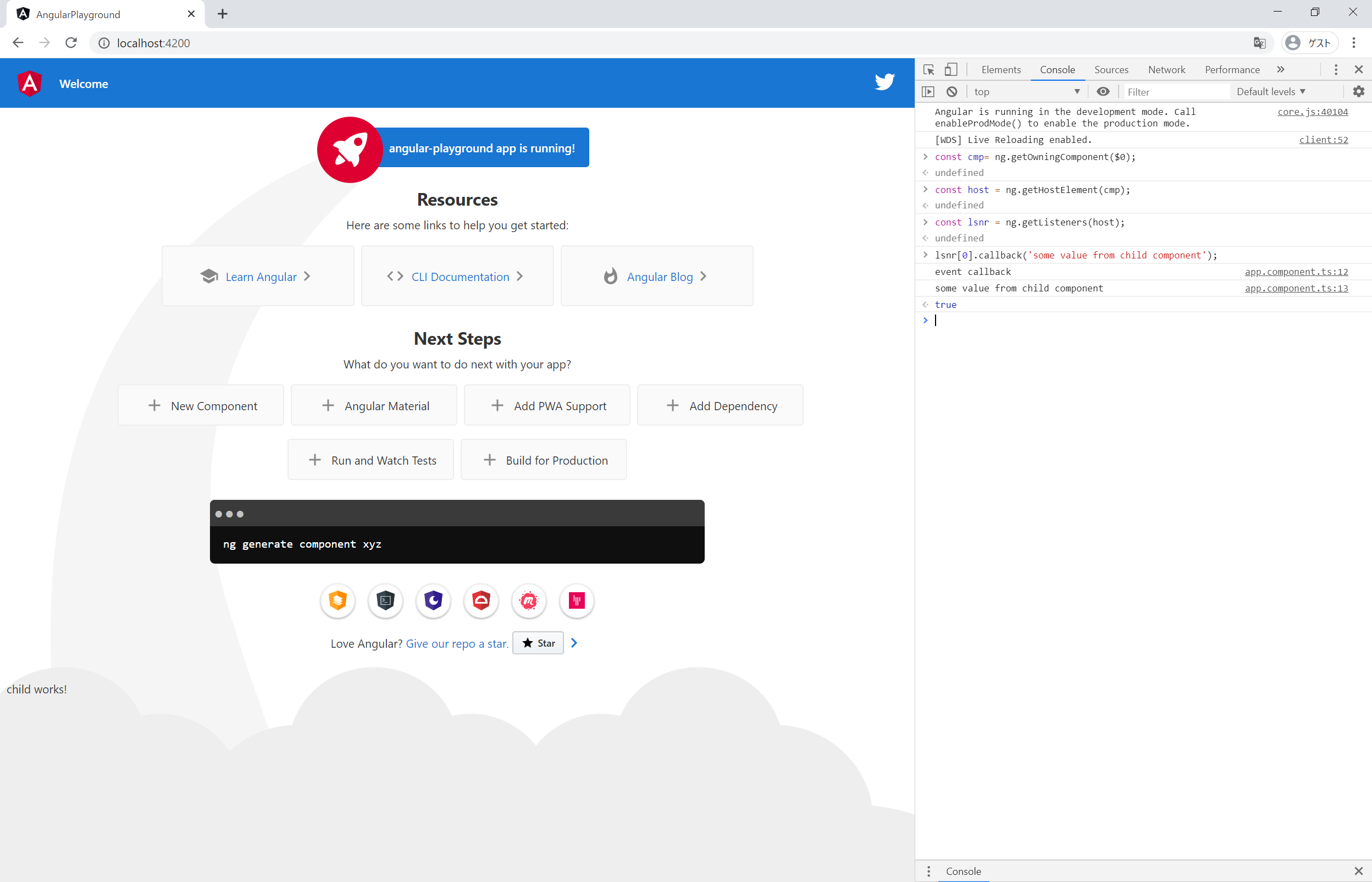Select the inspect element tool in DevTools
Screen dimensions: 1372x882
928,70
